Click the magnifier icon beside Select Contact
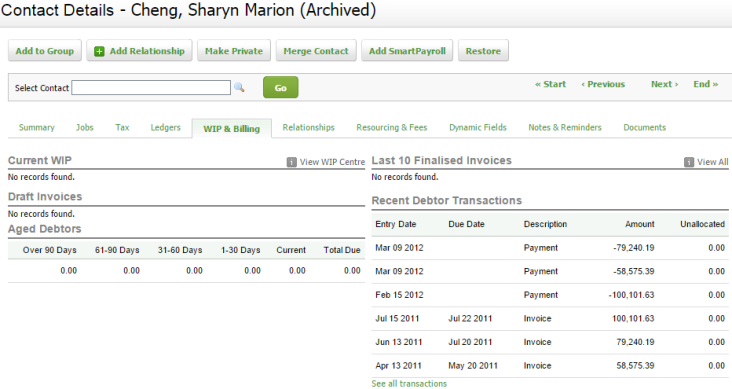Viewport: 732px width, 389px height. click(239, 87)
